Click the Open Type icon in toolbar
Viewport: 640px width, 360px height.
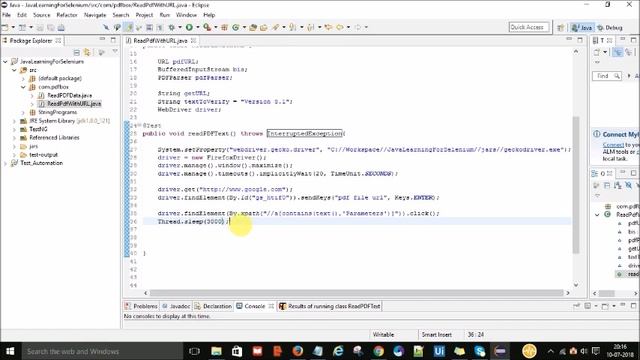pos(253,27)
